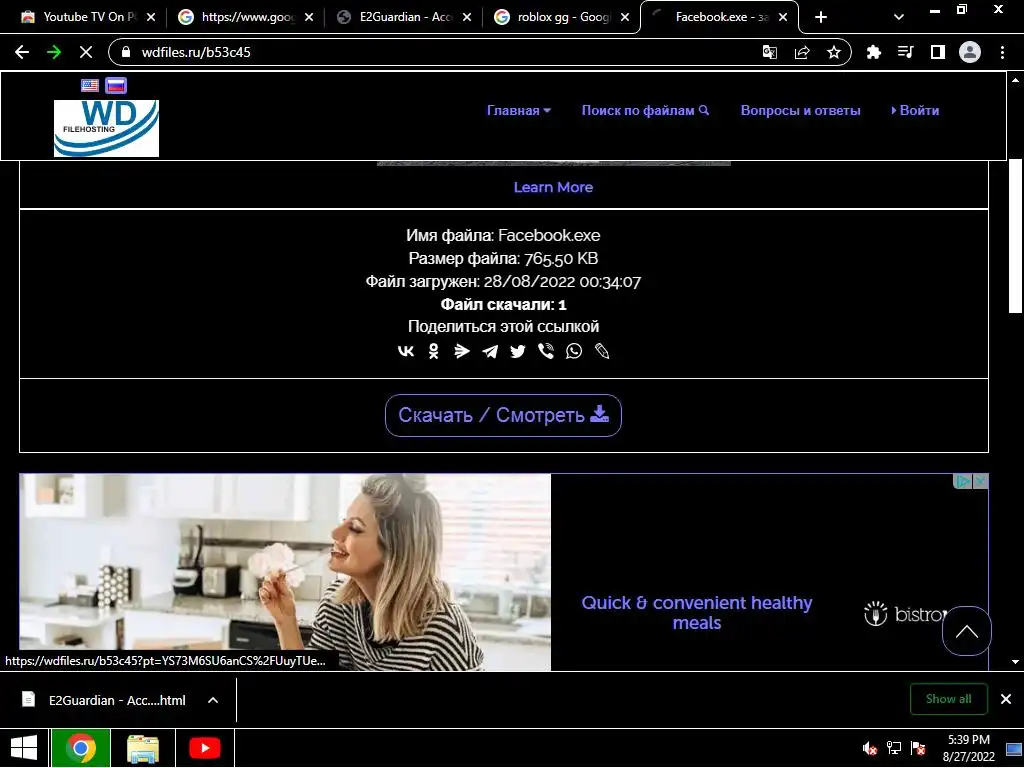Open YouTube app from taskbar
The width and height of the screenshot is (1024, 768).
pyautogui.click(x=204, y=748)
